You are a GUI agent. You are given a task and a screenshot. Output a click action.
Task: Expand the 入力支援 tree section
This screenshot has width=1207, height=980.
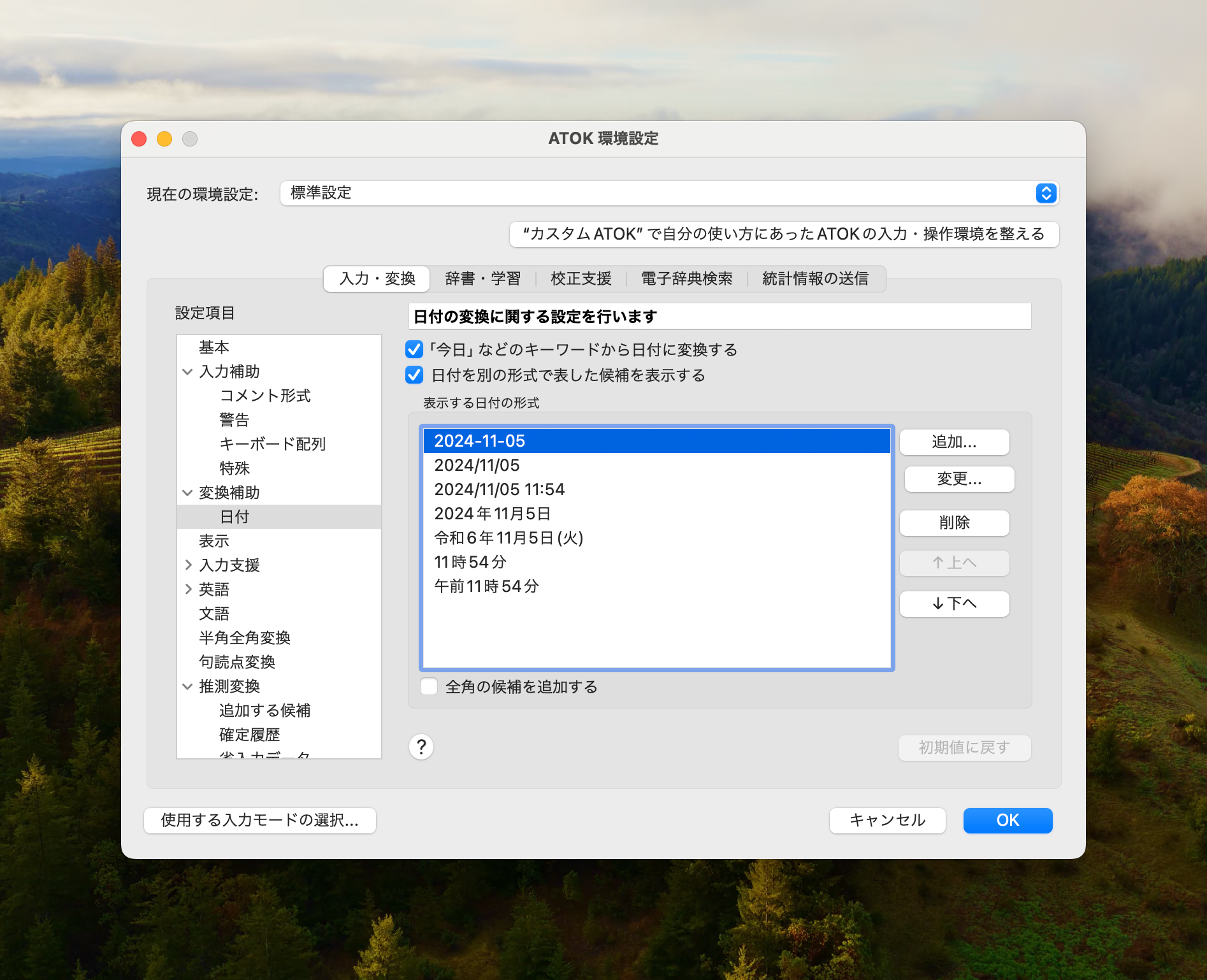coord(188,565)
